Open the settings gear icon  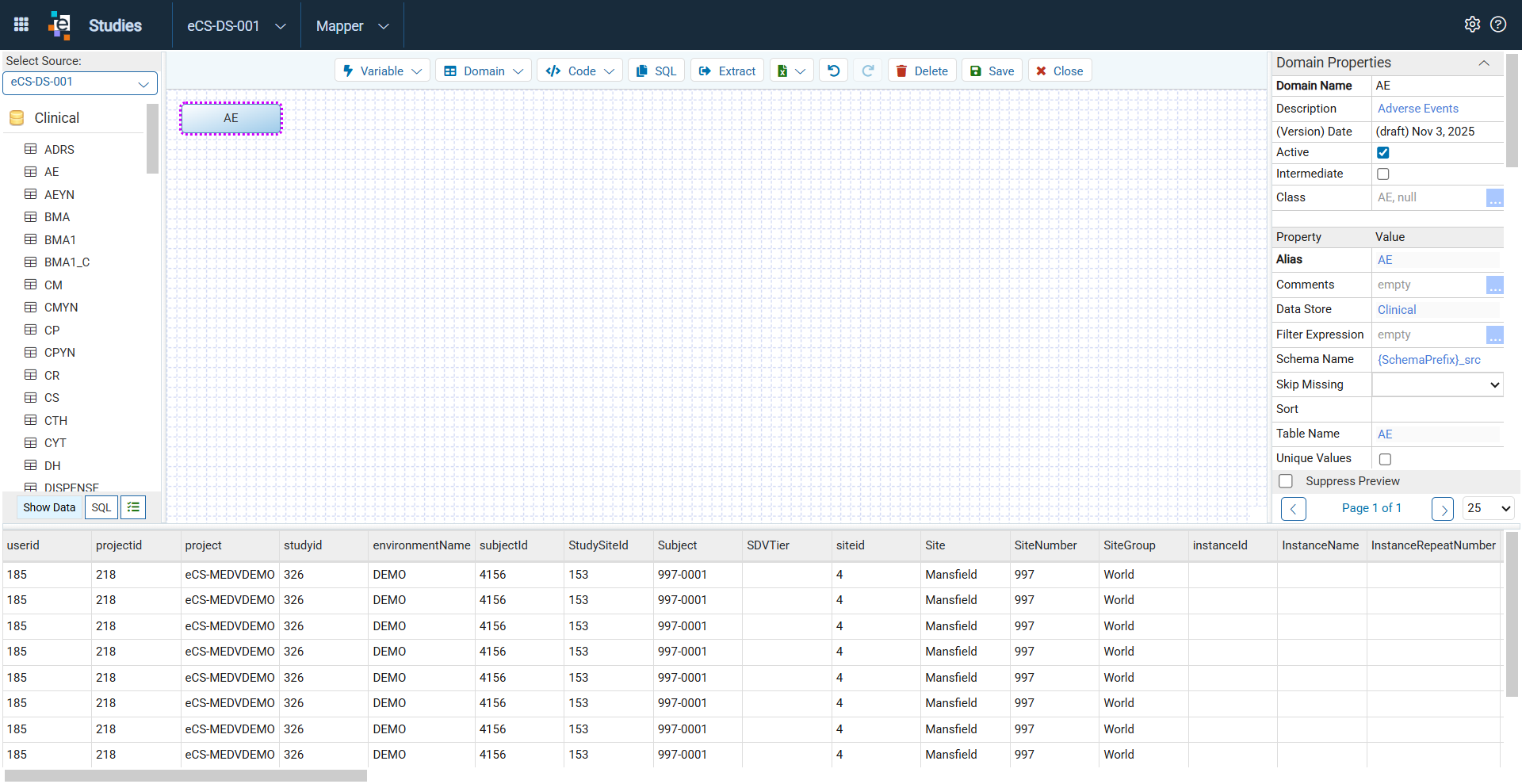1472,25
